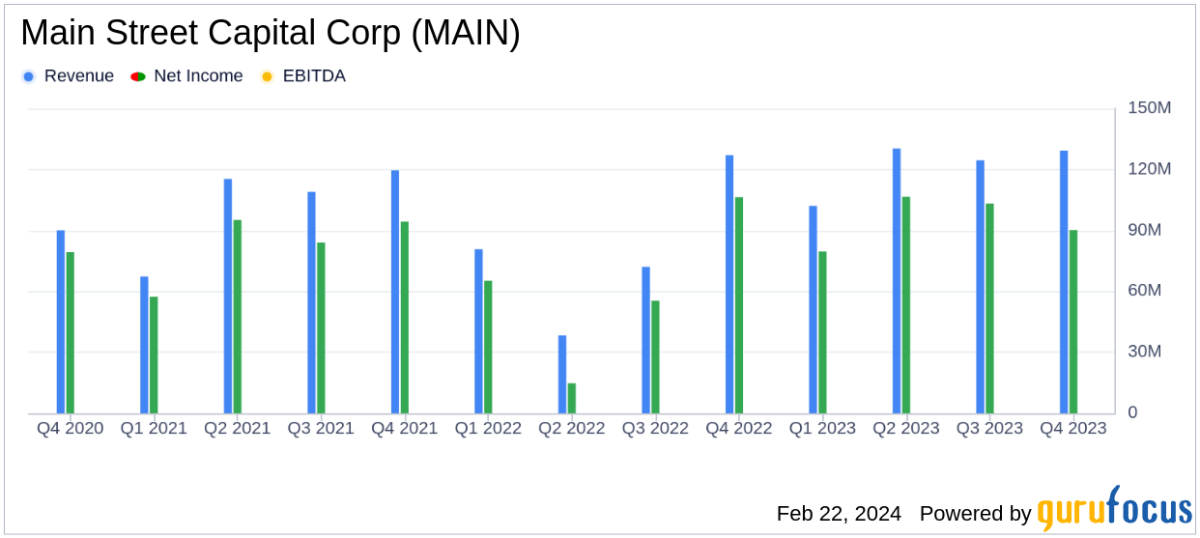Click the Q2 2021 axis label
This screenshot has height=538, width=1200.
(x=237, y=428)
